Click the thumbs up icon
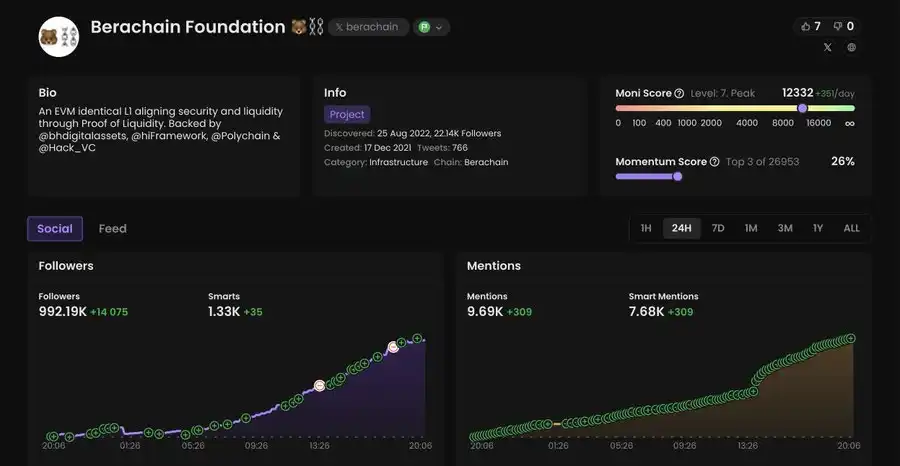This screenshot has width=900, height=466. [808, 27]
